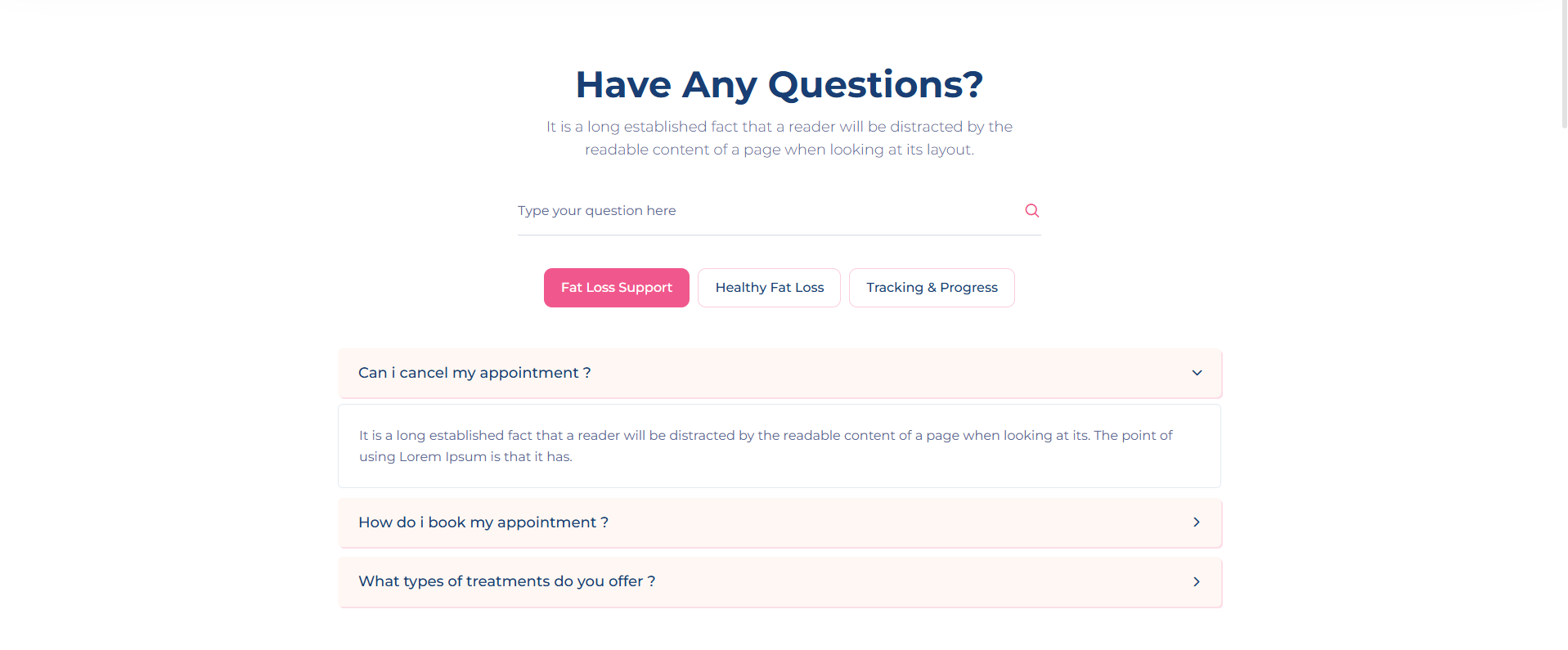The height and width of the screenshot is (650, 1568).
Task: Open "What types of treatments do you offer ?" question
Action: [x=506, y=581]
